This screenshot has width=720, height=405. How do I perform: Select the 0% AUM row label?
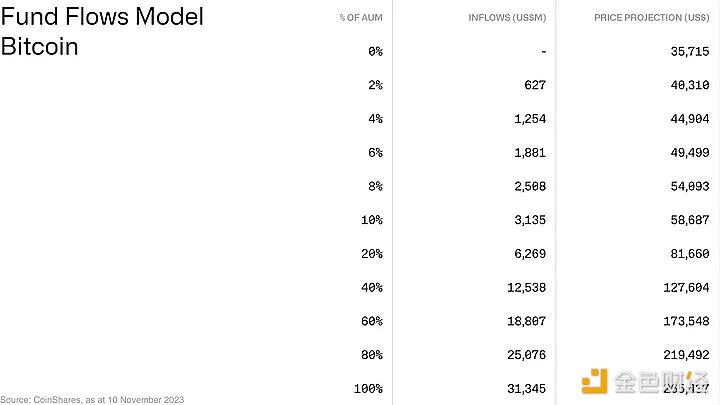coord(373,51)
